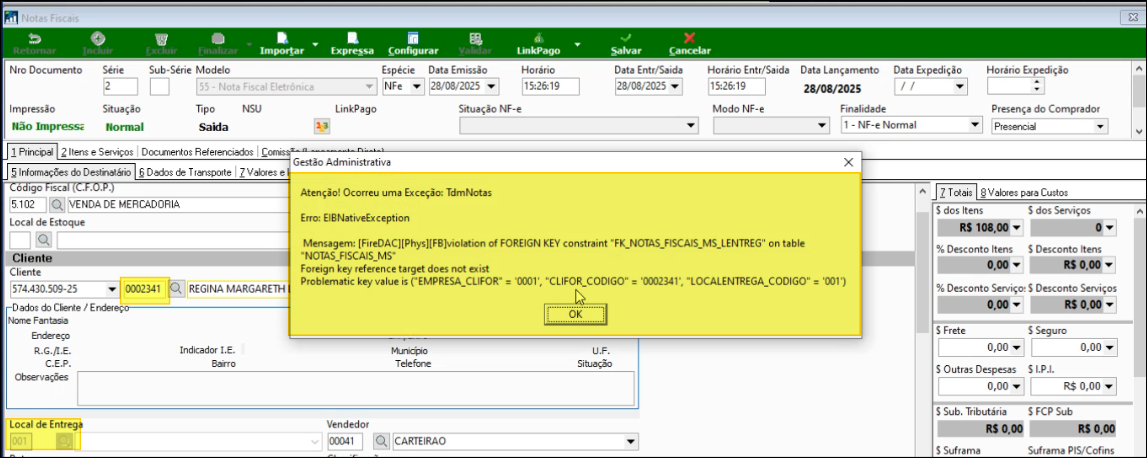Search Código Fiscal with magnifier icon
This screenshot has width=1147, height=458.
pyautogui.click(x=56, y=204)
